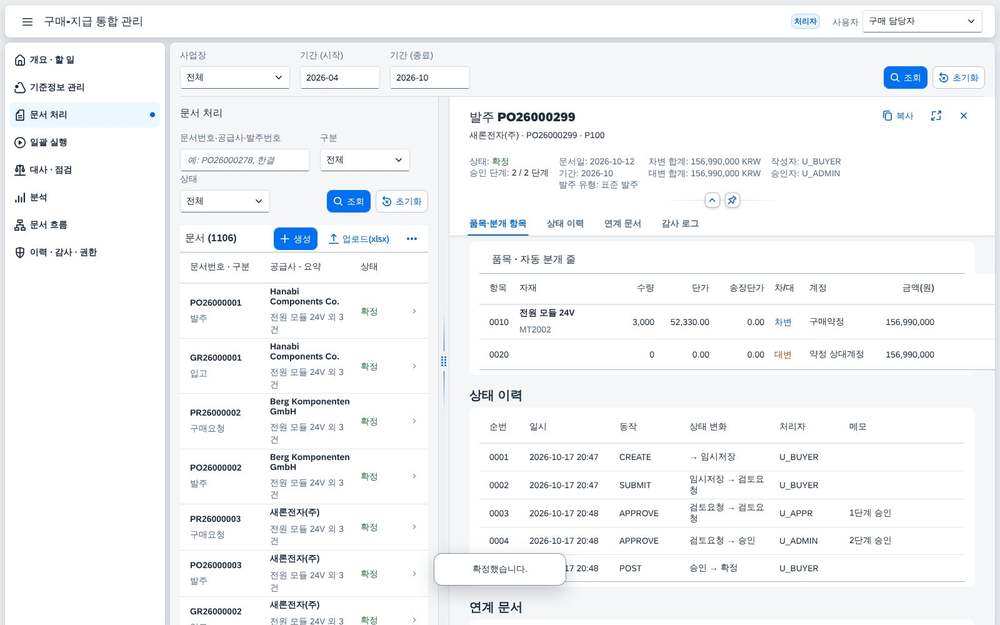
Task: Select document row PO26000001
Action: (304, 311)
